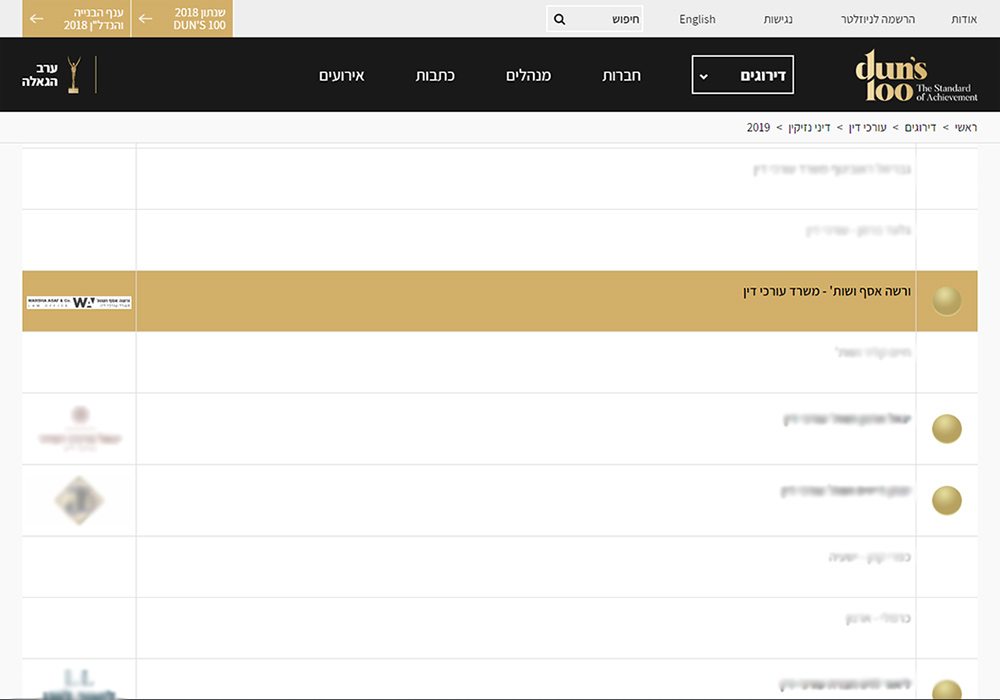Go to דיני נזיקין in breadcrumb
Image resolution: width=1000 pixels, height=700 pixels.
click(x=809, y=128)
